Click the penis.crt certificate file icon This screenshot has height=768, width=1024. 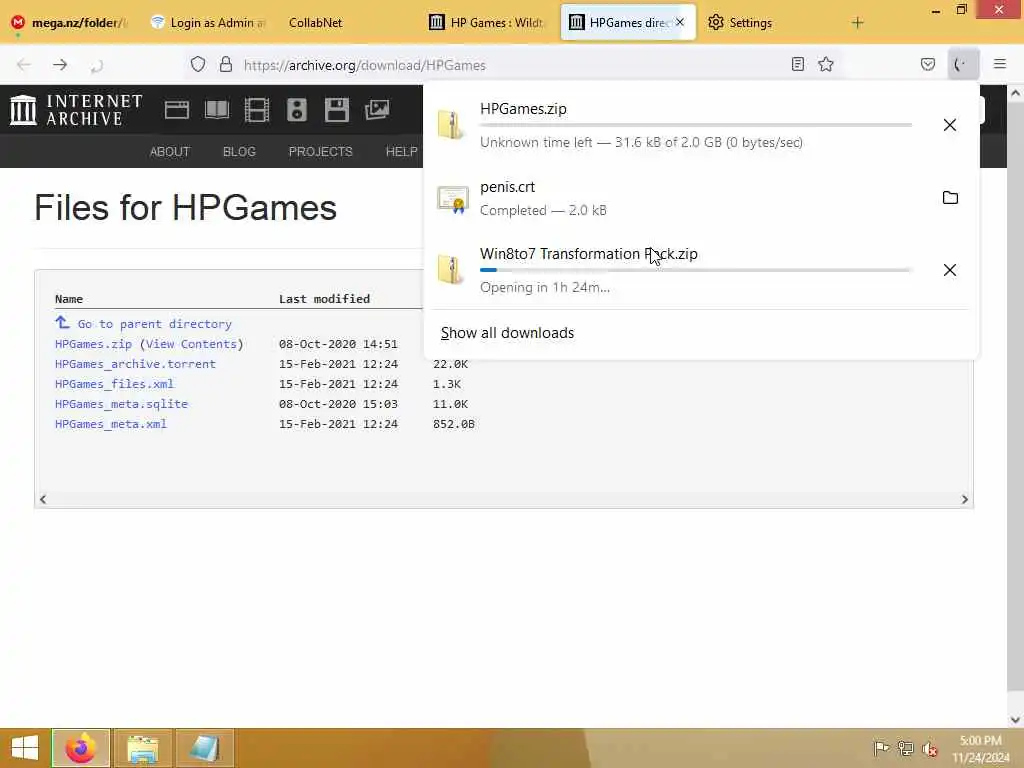(x=453, y=199)
